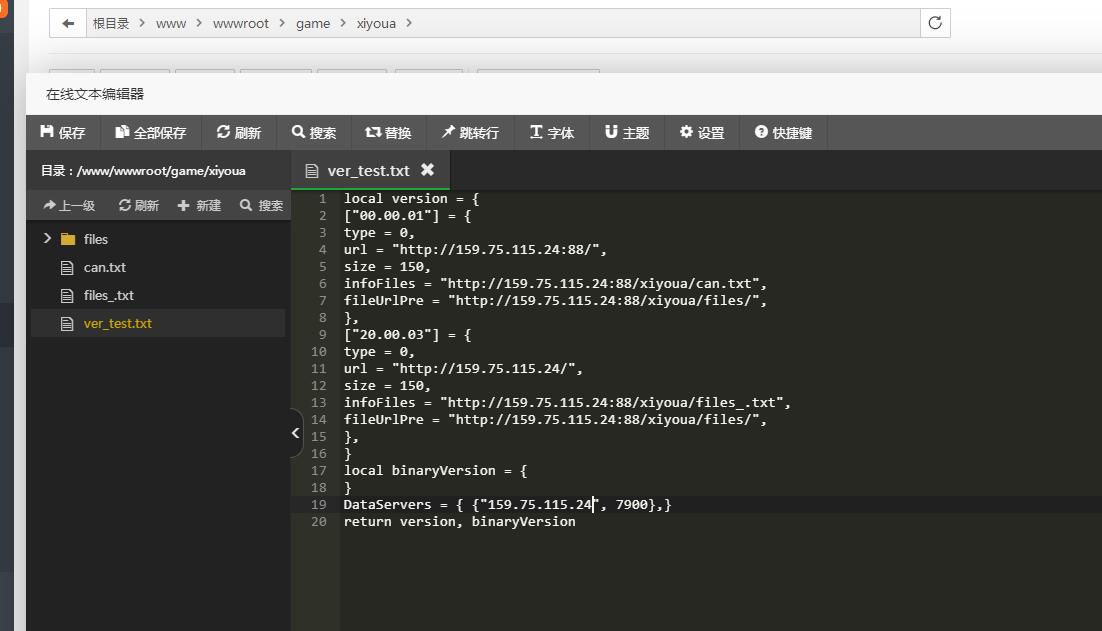Open the Replace (替换) tool
Screen dimensions: 1102x631
click(x=388, y=132)
